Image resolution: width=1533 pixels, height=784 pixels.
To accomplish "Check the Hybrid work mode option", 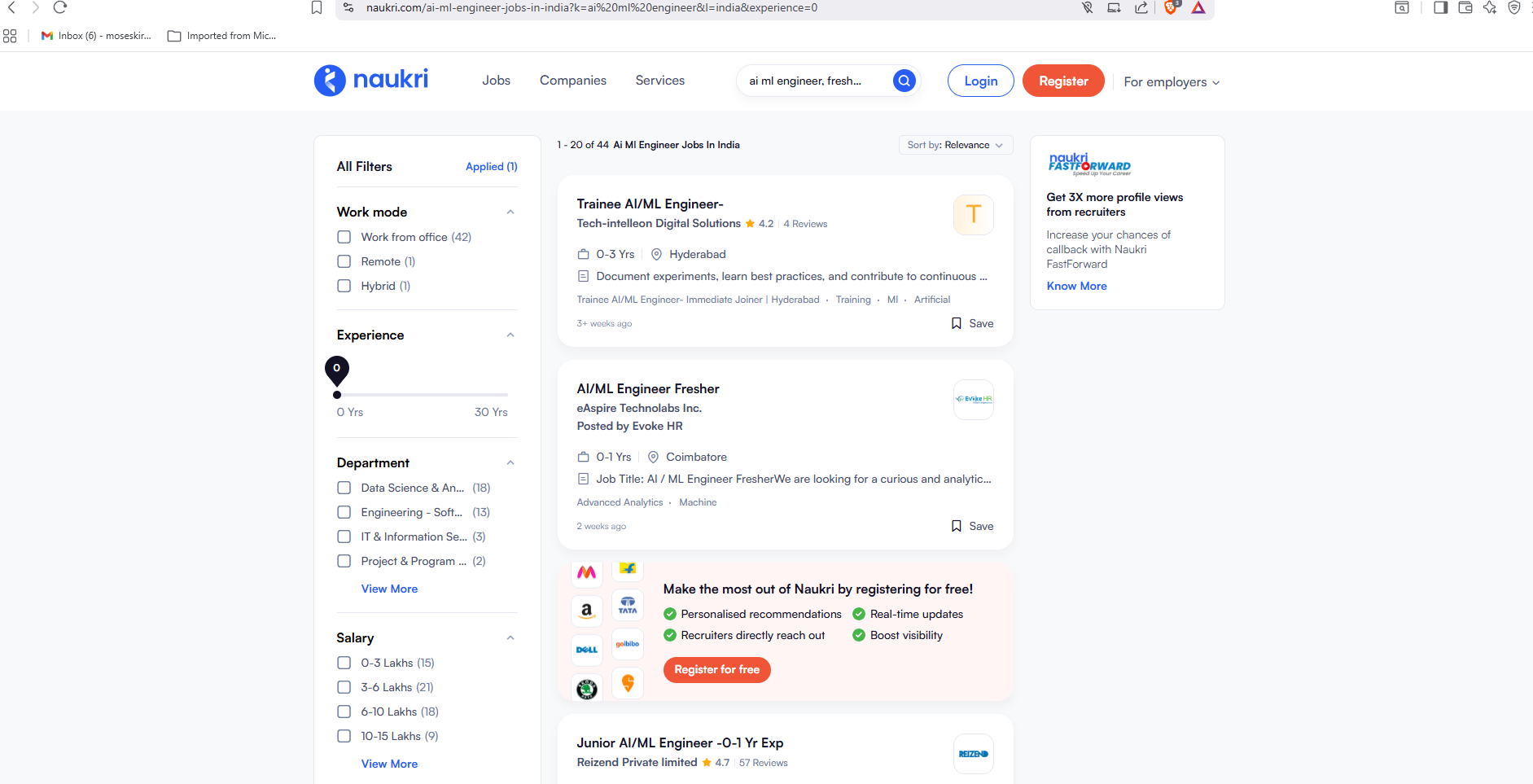I will click(344, 286).
